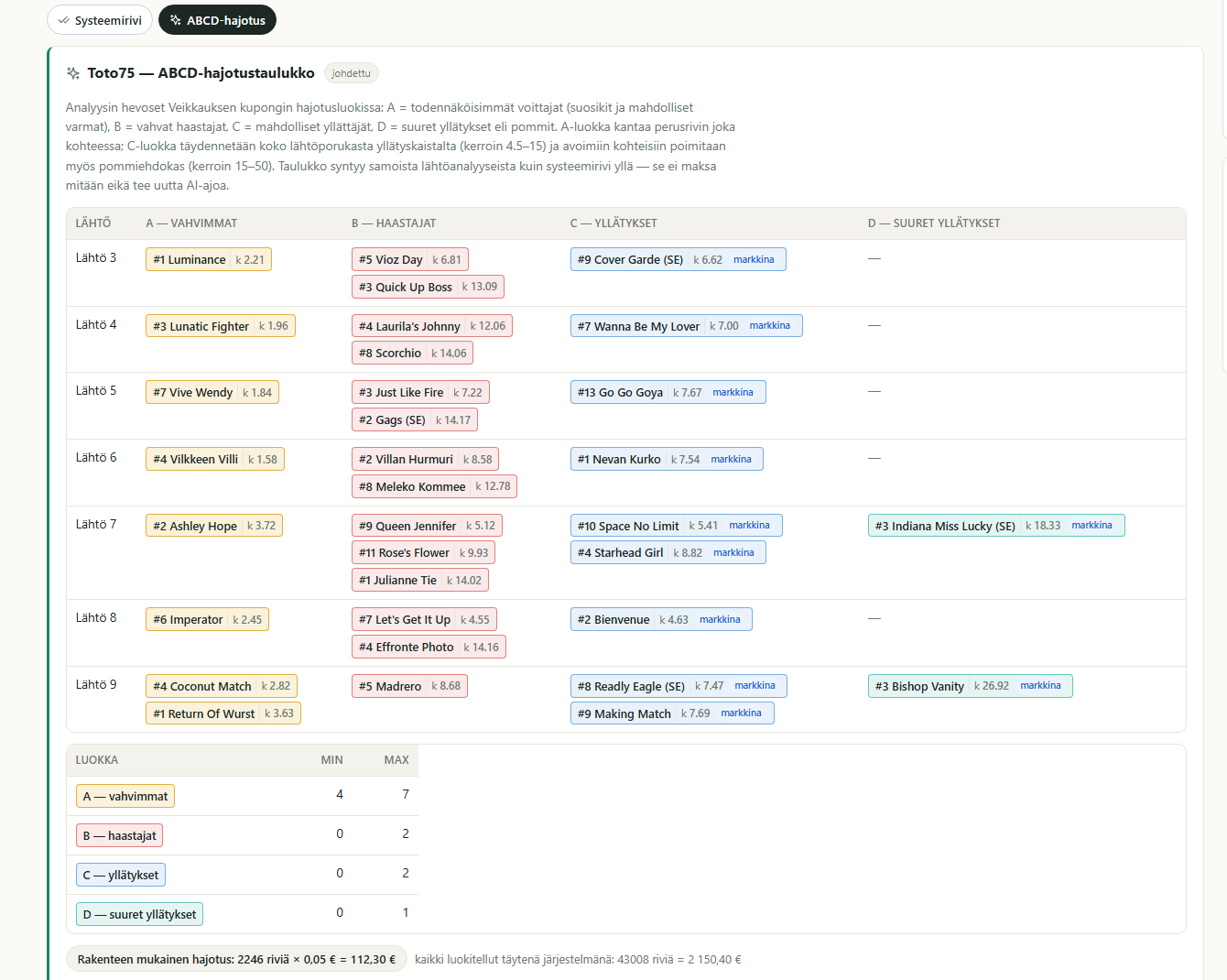Click #1 Return Of Wurst chip

tap(223, 713)
